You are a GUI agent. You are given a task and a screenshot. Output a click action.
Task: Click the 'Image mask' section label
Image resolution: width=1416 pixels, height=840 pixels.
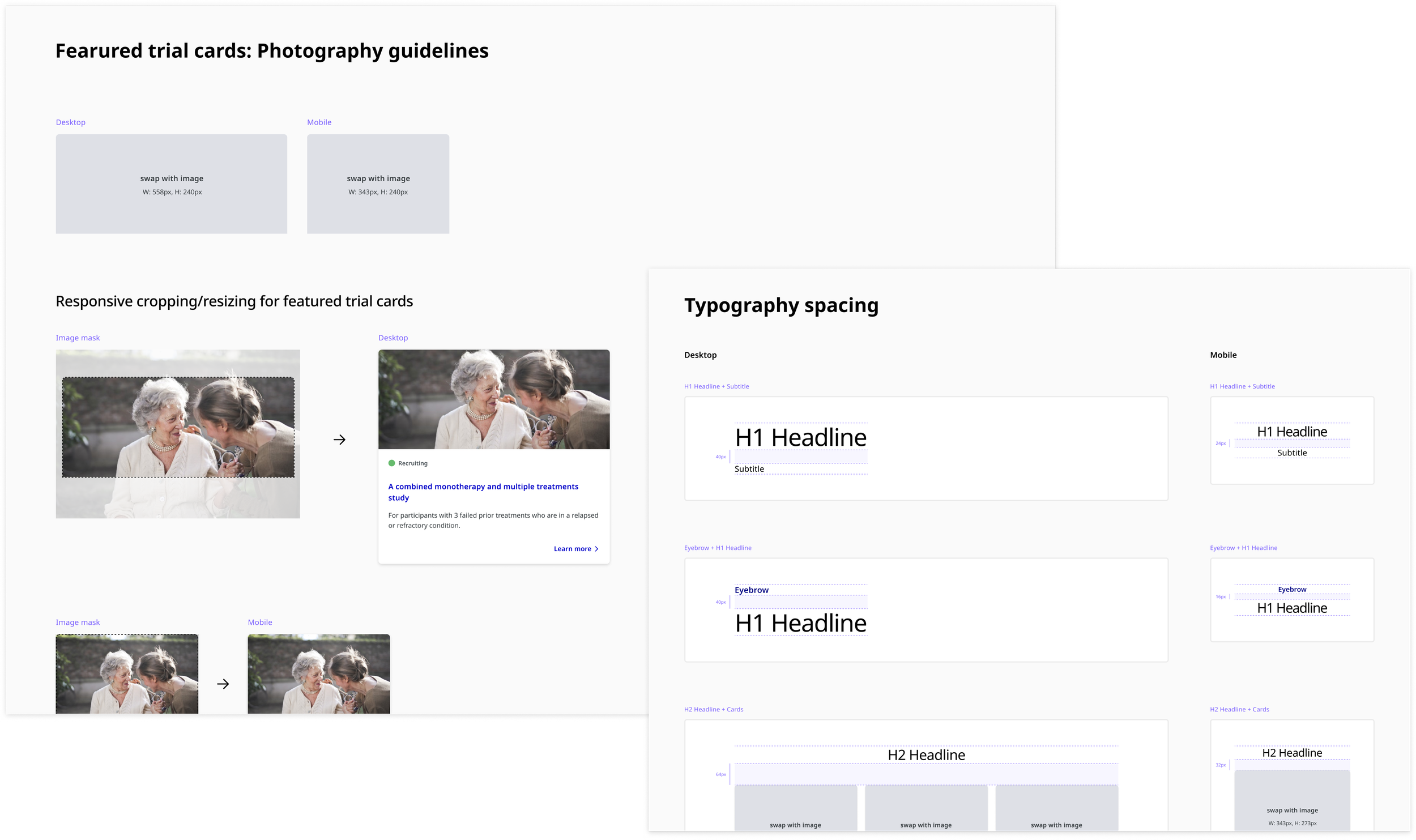pyautogui.click(x=78, y=338)
